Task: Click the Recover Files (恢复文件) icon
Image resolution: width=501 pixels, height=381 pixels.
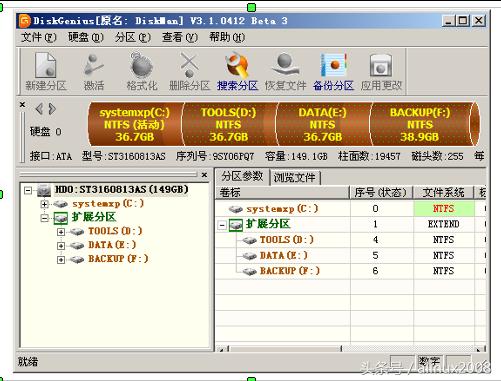Action: pos(285,65)
